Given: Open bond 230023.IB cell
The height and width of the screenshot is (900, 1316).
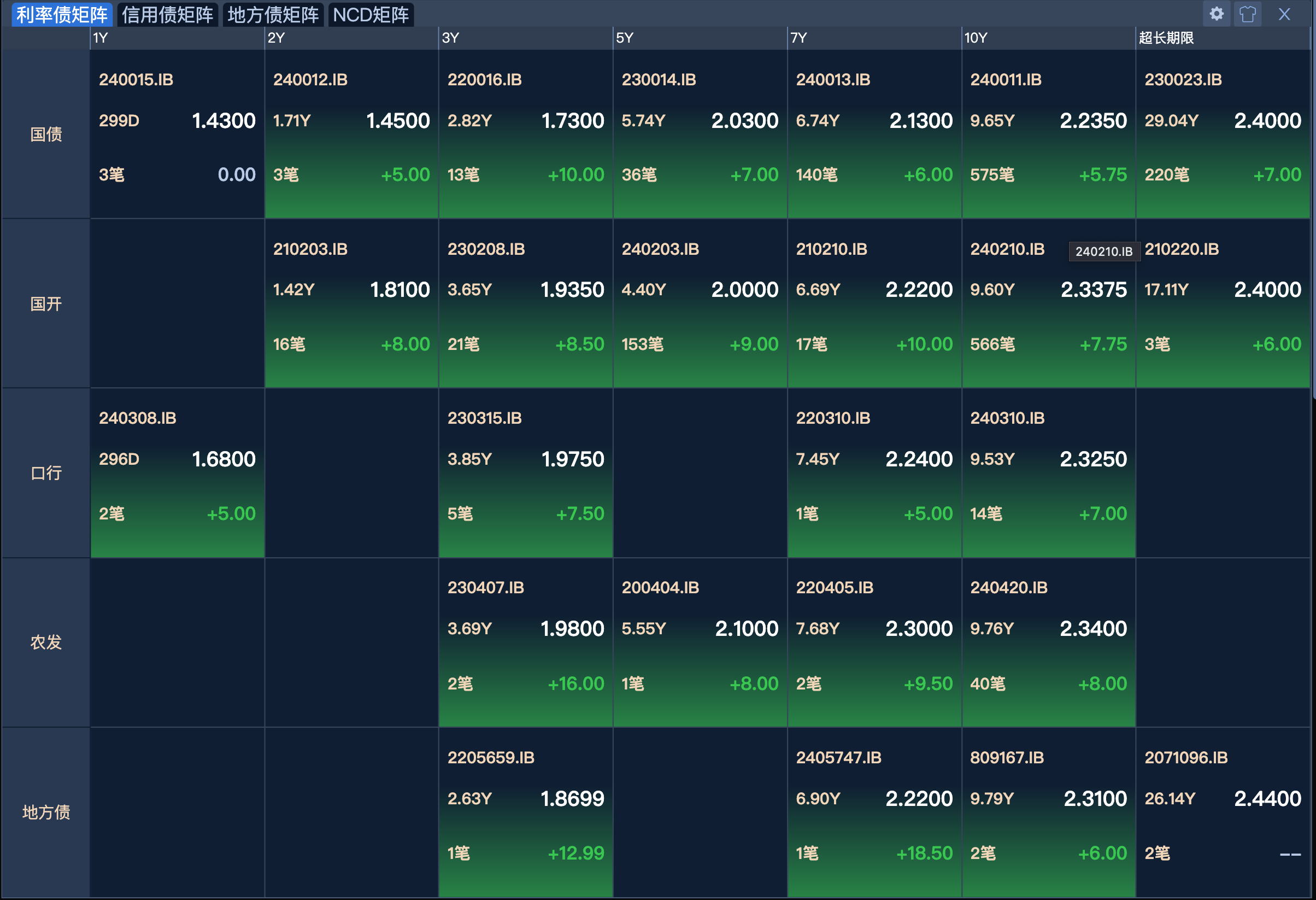Looking at the screenshot, I should pyautogui.click(x=1183, y=79).
